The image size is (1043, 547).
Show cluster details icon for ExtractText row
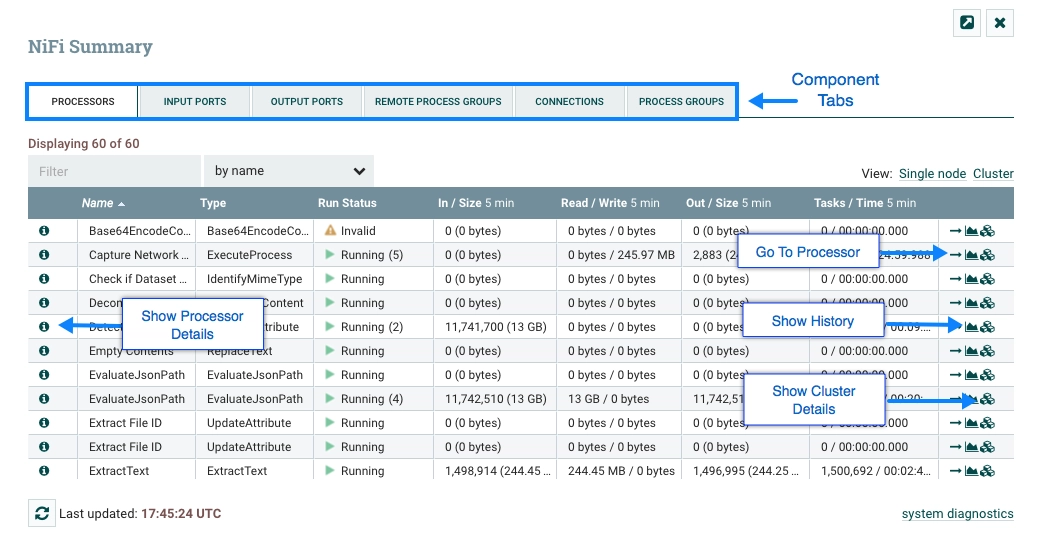coord(988,470)
